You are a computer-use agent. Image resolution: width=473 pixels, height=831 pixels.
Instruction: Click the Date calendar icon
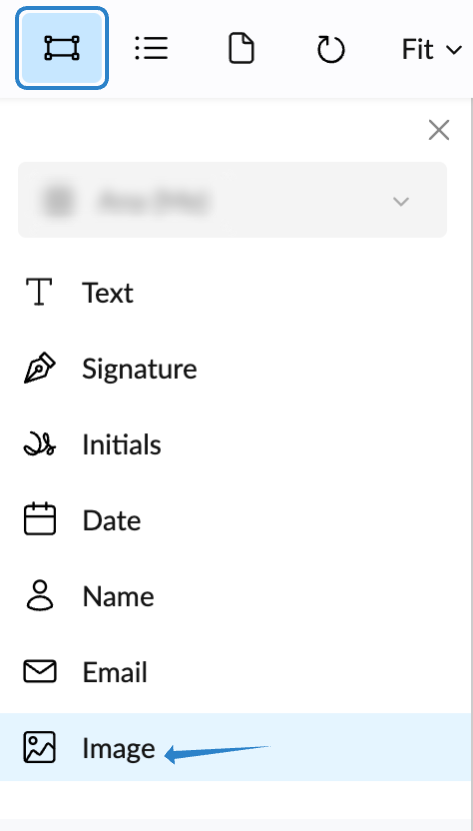40,519
